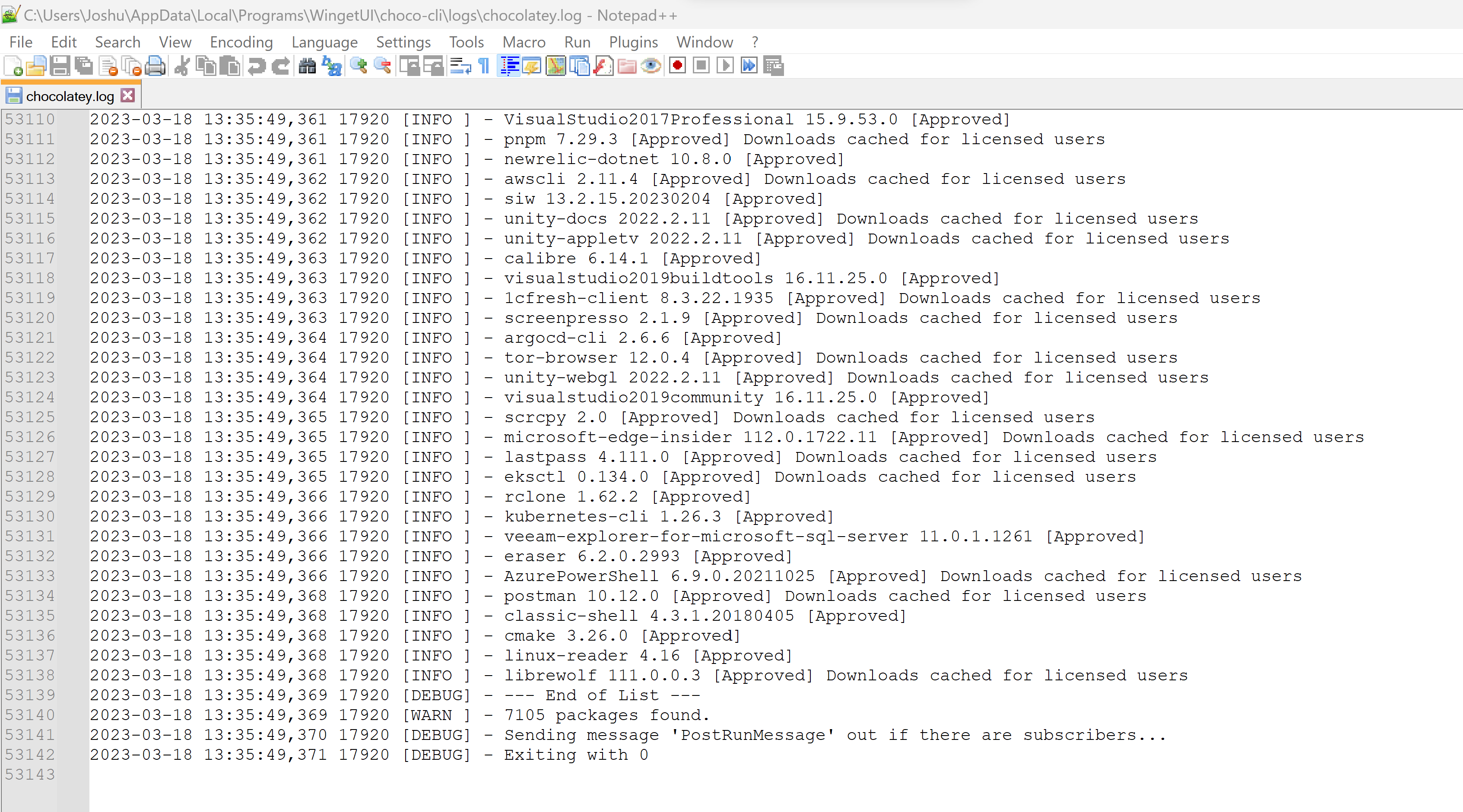
Task: Toggle Show all characters pilcrow icon
Action: pos(484,66)
